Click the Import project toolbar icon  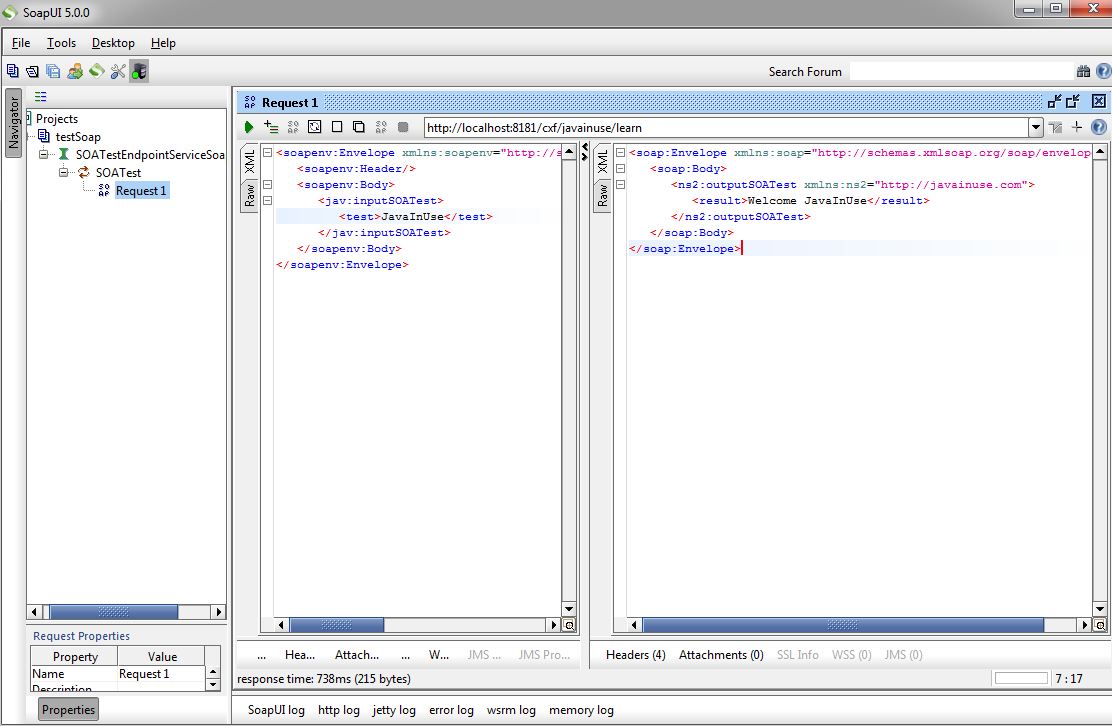pos(33,71)
